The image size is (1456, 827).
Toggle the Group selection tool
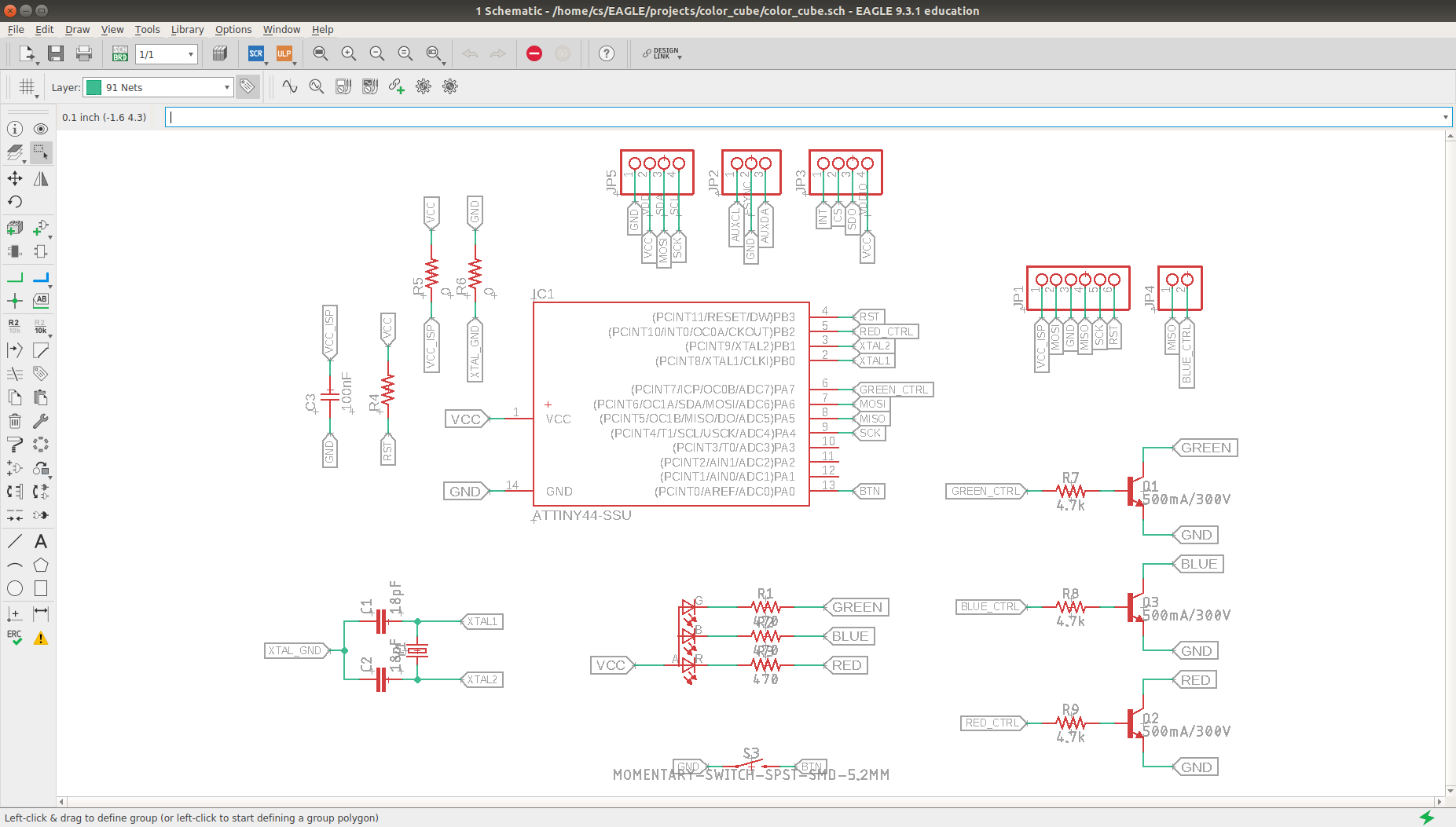(41, 152)
